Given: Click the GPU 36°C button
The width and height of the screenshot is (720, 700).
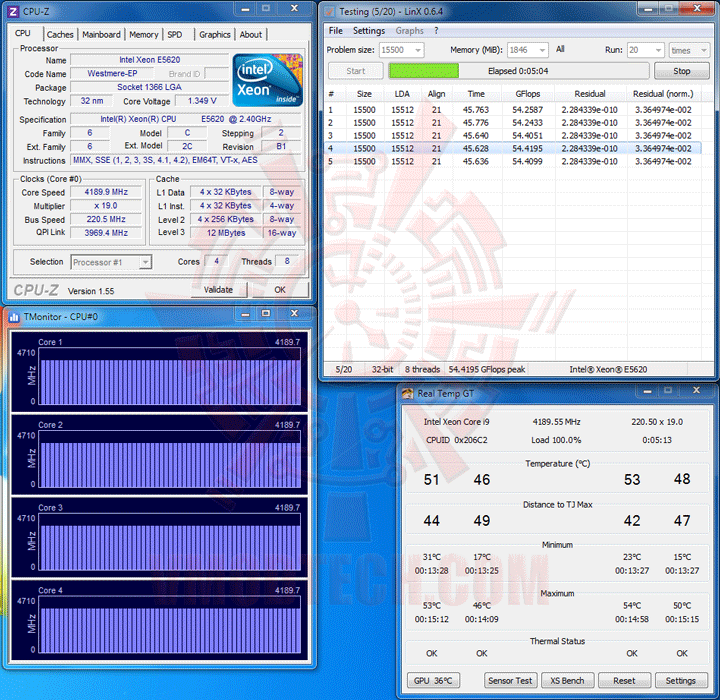Looking at the screenshot, I should pyautogui.click(x=433, y=681).
